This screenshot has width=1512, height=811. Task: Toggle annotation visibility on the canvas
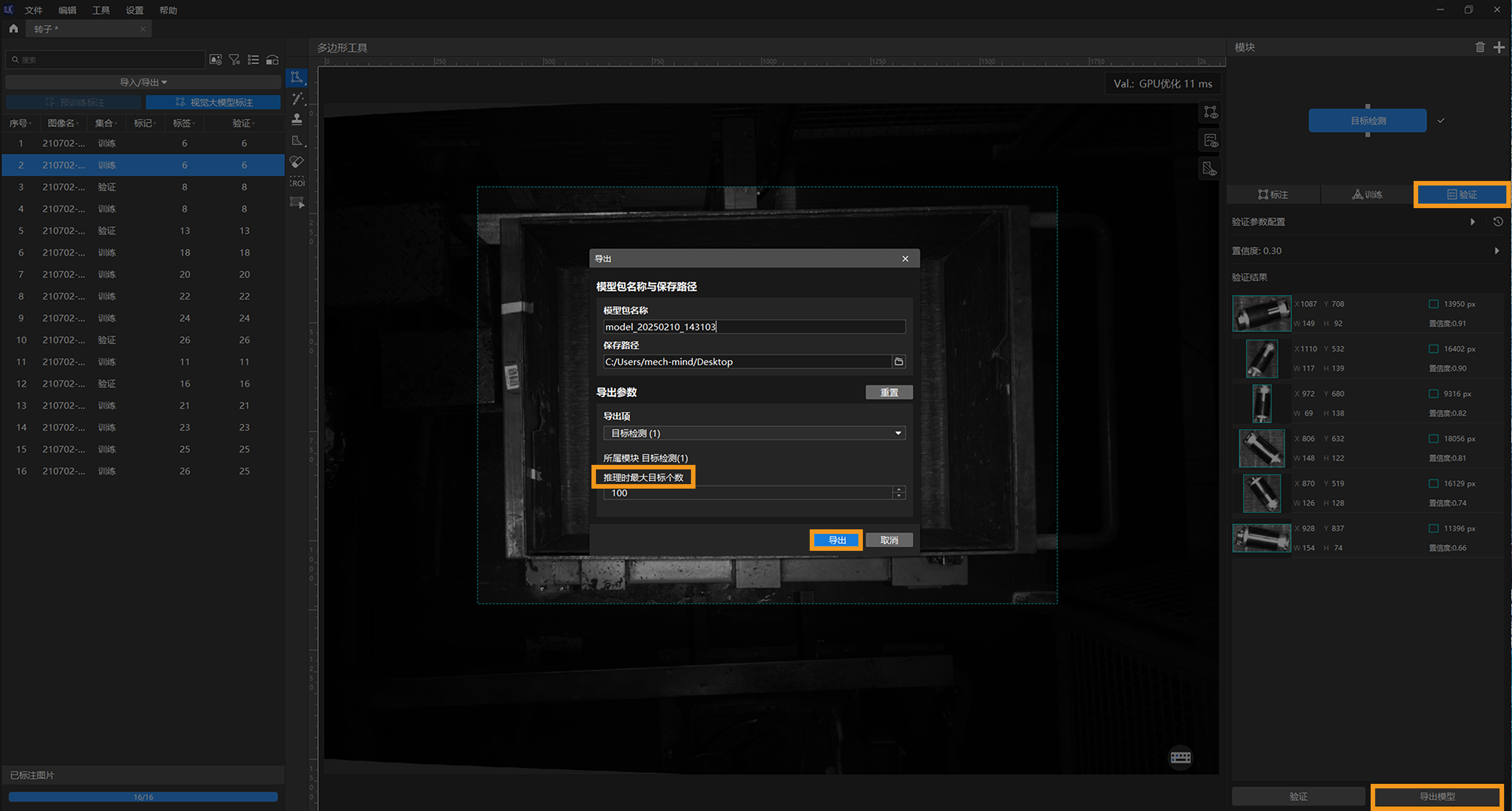pyautogui.click(x=1210, y=112)
